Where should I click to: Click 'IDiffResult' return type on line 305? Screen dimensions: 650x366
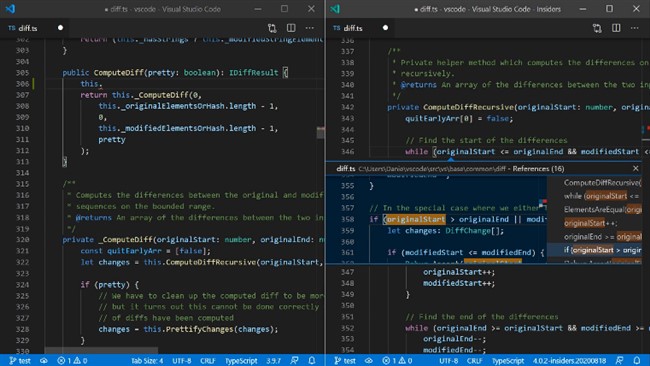[253, 73]
